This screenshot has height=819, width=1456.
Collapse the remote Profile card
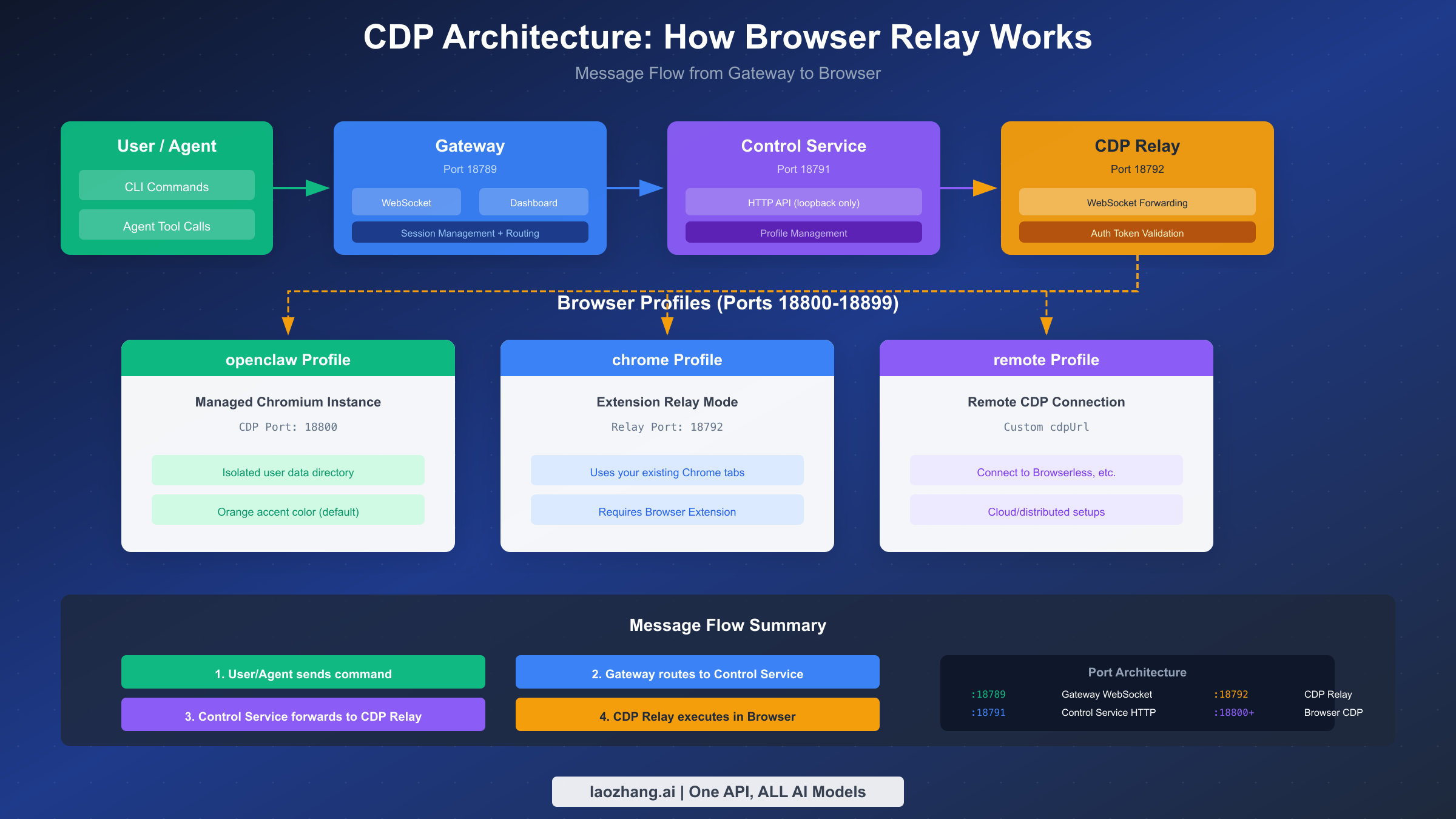1045,359
